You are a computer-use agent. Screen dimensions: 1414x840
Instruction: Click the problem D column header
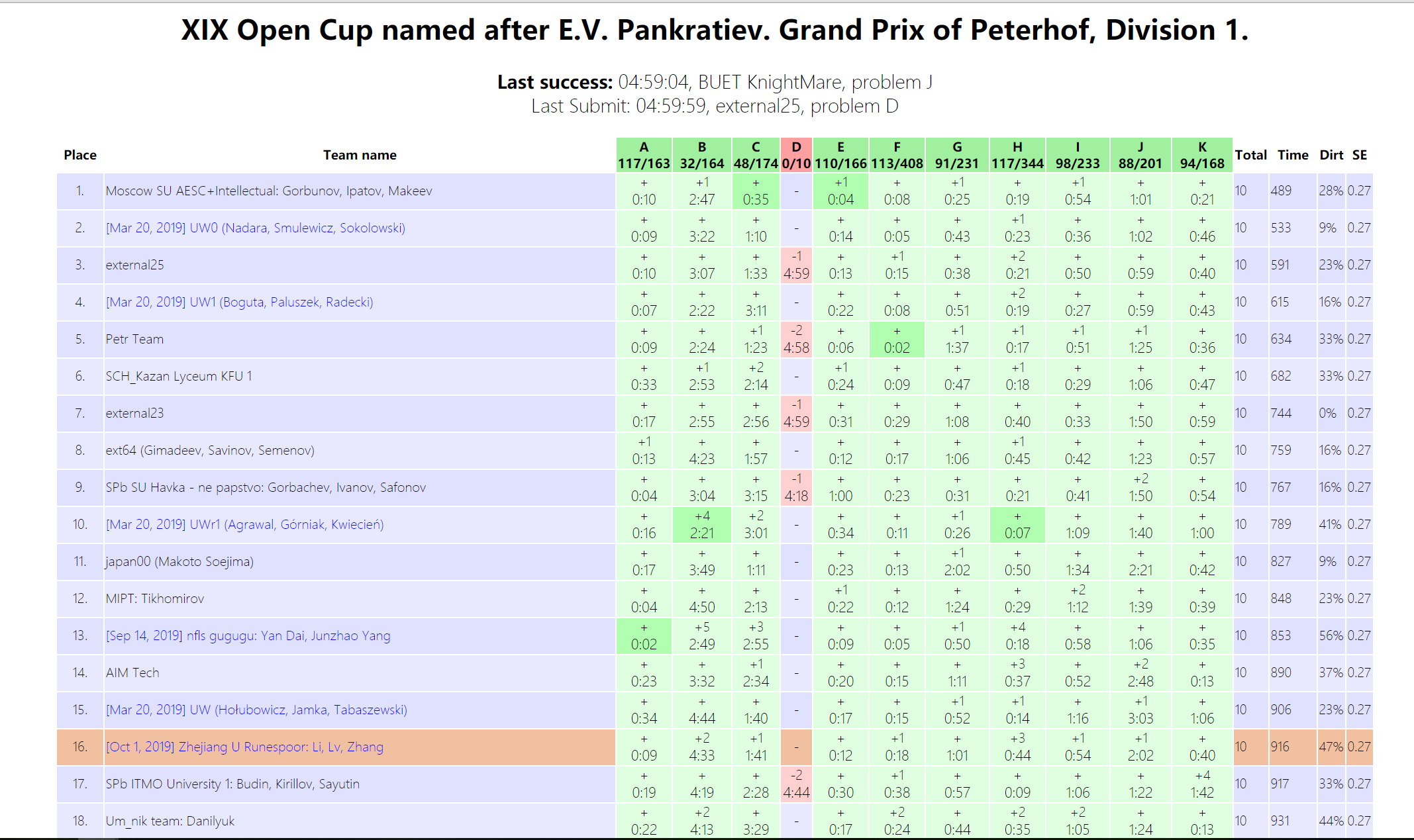tap(796, 155)
